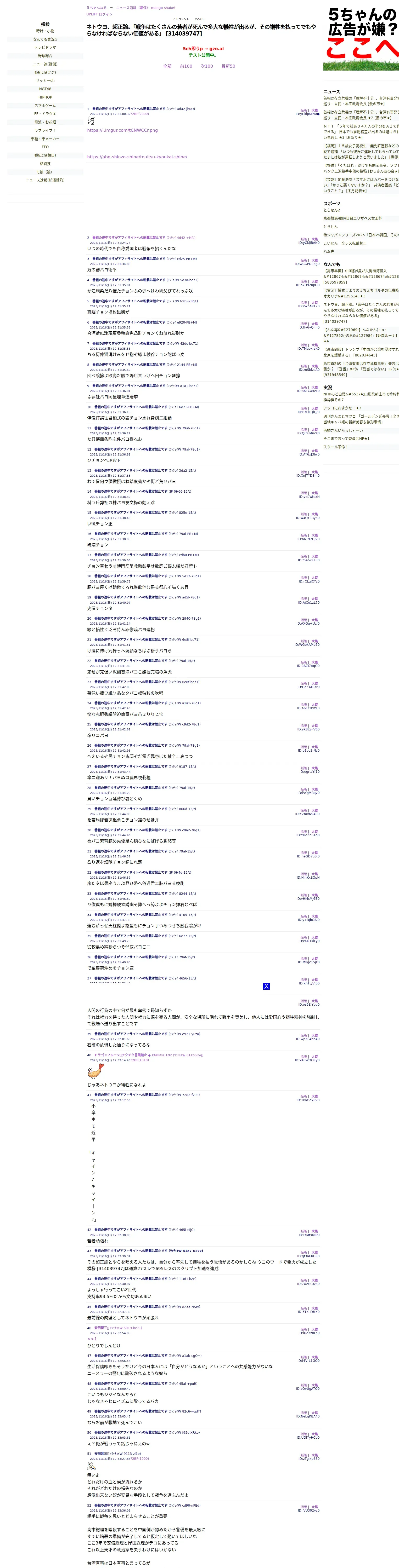Open HIPHOP board

pos(45,97)
